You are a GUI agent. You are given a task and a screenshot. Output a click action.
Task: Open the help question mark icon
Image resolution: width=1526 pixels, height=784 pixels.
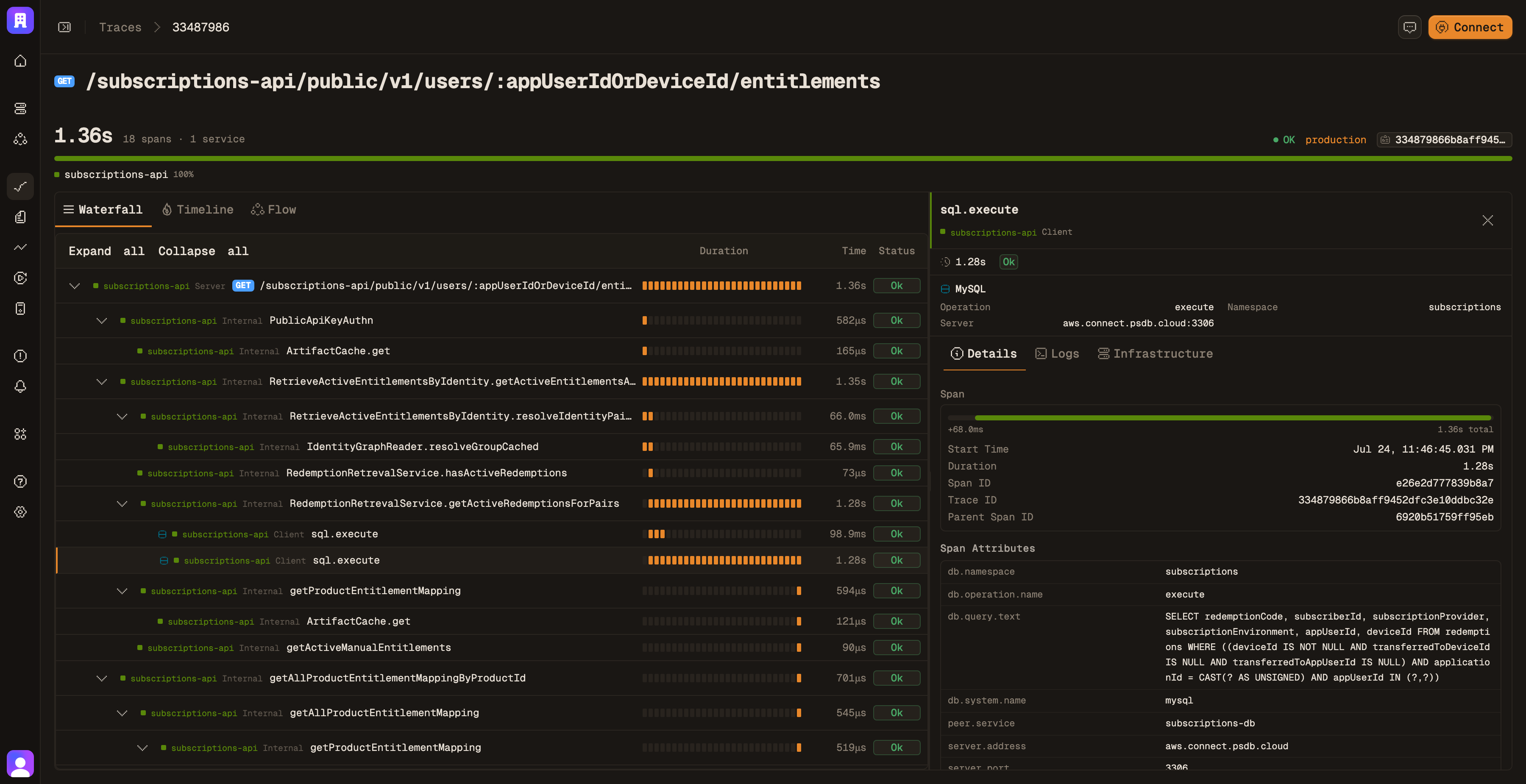pyautogui.click(x=20, y=481)
